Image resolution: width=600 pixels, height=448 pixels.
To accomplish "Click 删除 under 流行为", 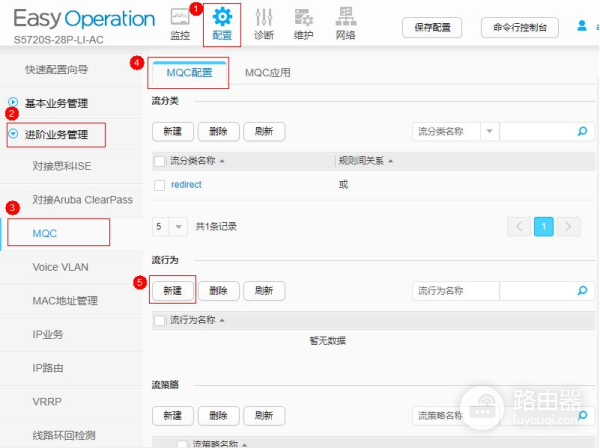I will (218, 291).
